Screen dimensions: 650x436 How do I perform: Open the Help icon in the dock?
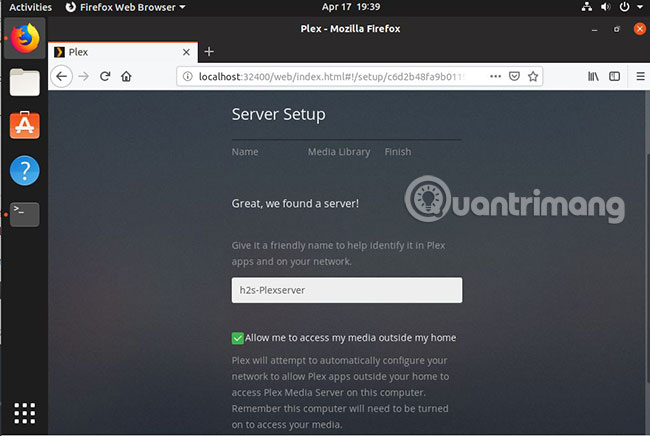point(25,170)
